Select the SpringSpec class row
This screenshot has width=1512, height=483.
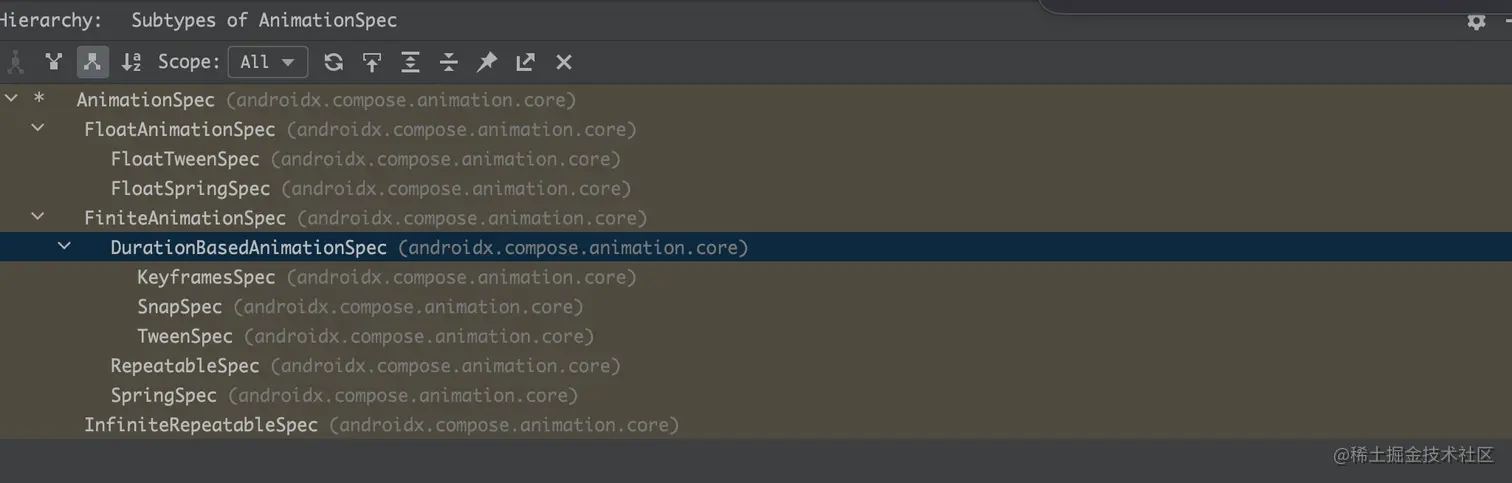(x=163, y=395)
